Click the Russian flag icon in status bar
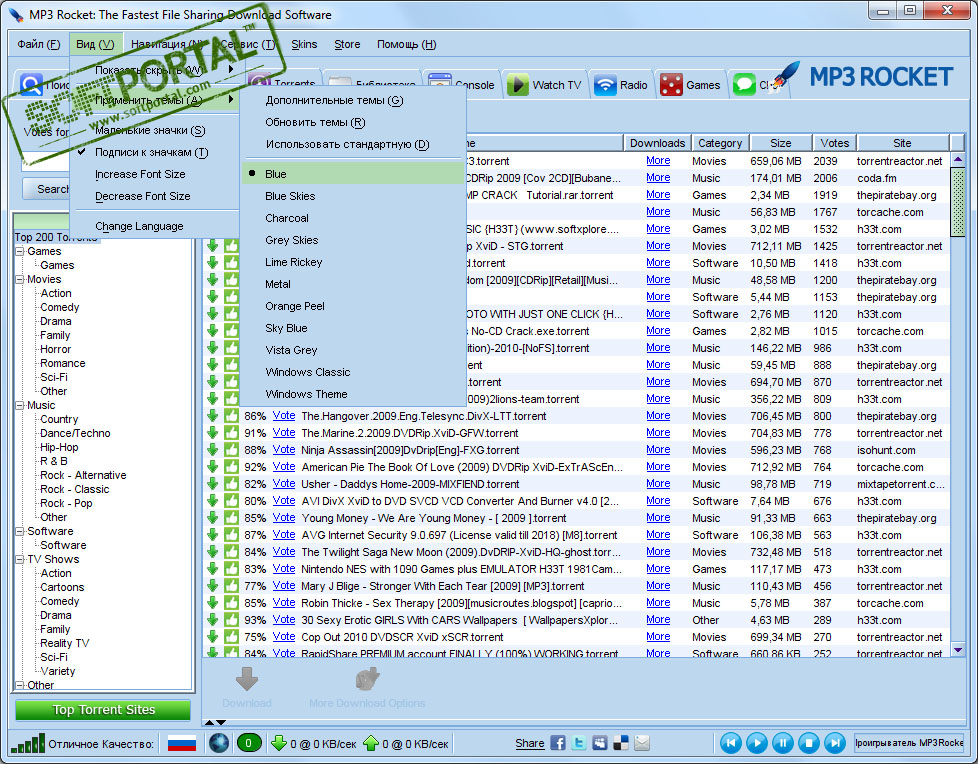Image resolution: width=978 pixels, height=764 pixels. point(182,743)
